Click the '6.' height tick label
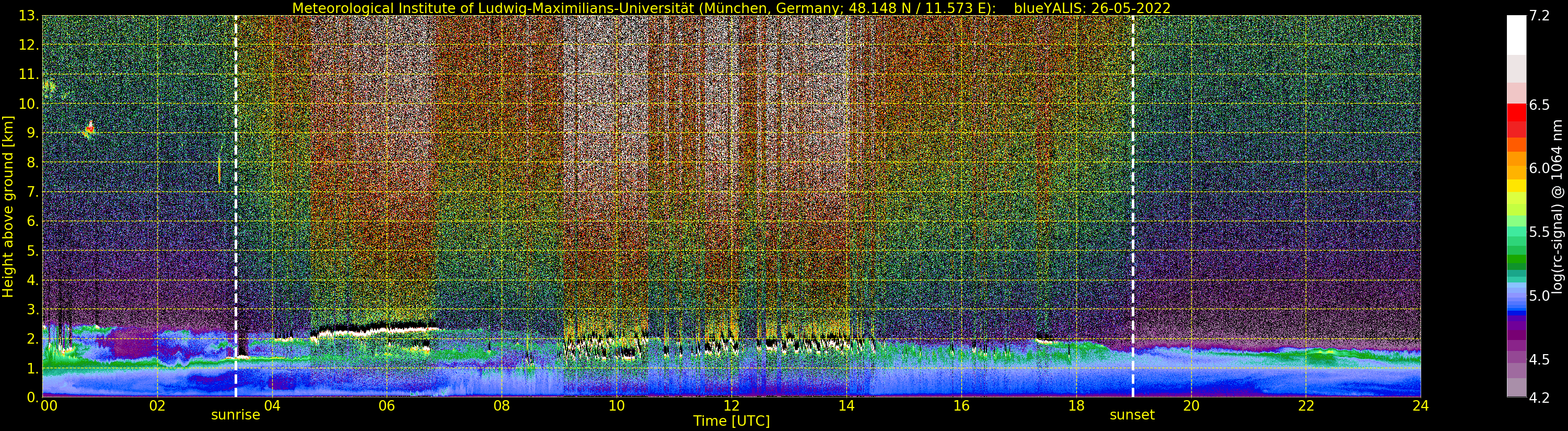 pyautogui.click(x=33, y=221)
